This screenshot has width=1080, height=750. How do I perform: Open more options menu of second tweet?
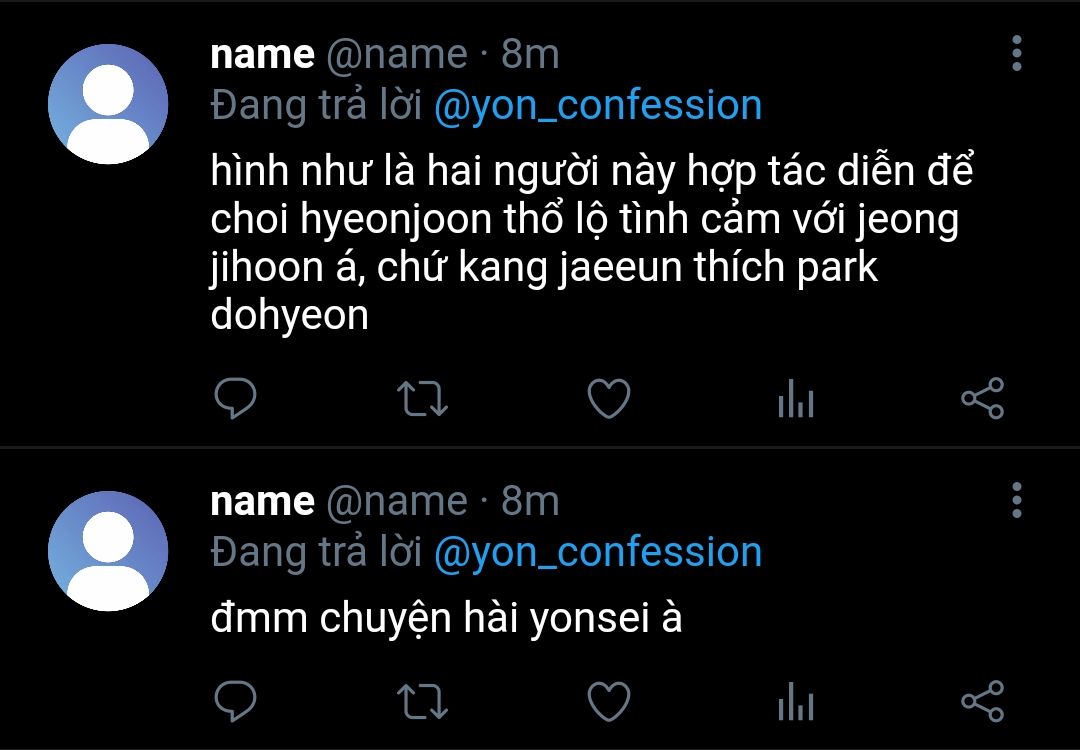[x=1017, y=500]
